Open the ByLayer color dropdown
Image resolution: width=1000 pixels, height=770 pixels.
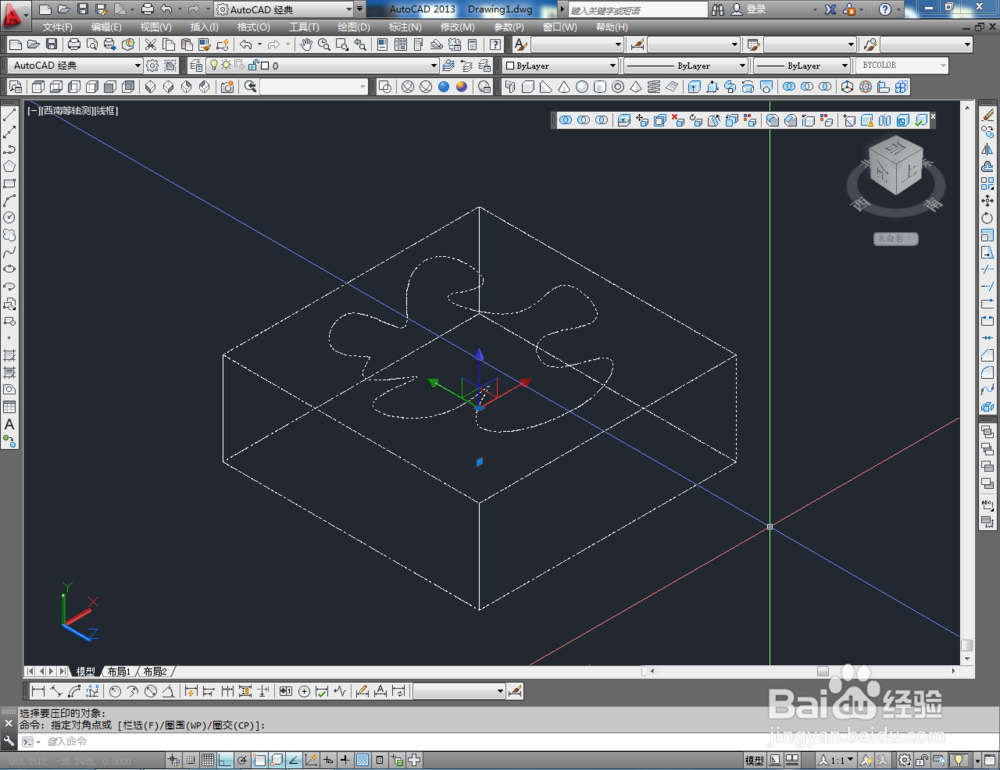coord(561,65)
